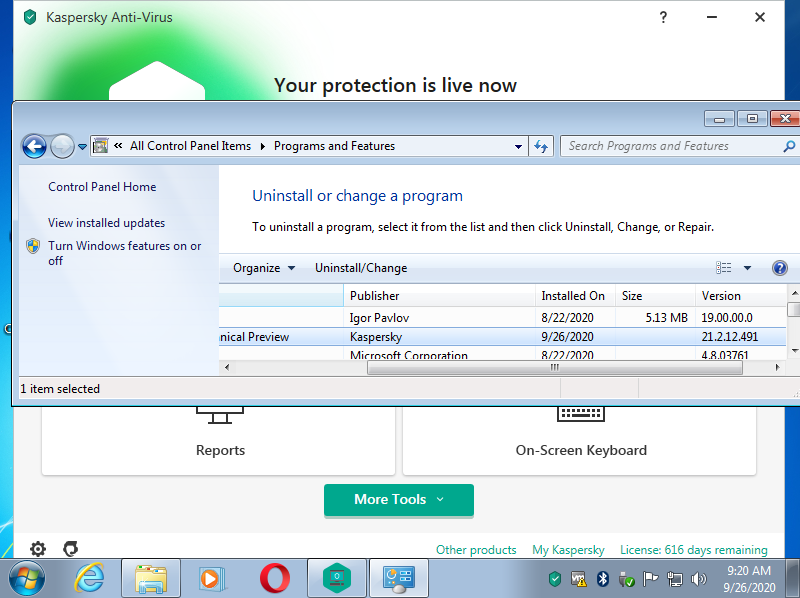Select the Kaspersky publisher row
This screenshot has height=598, width=800.
pos(503,337)
